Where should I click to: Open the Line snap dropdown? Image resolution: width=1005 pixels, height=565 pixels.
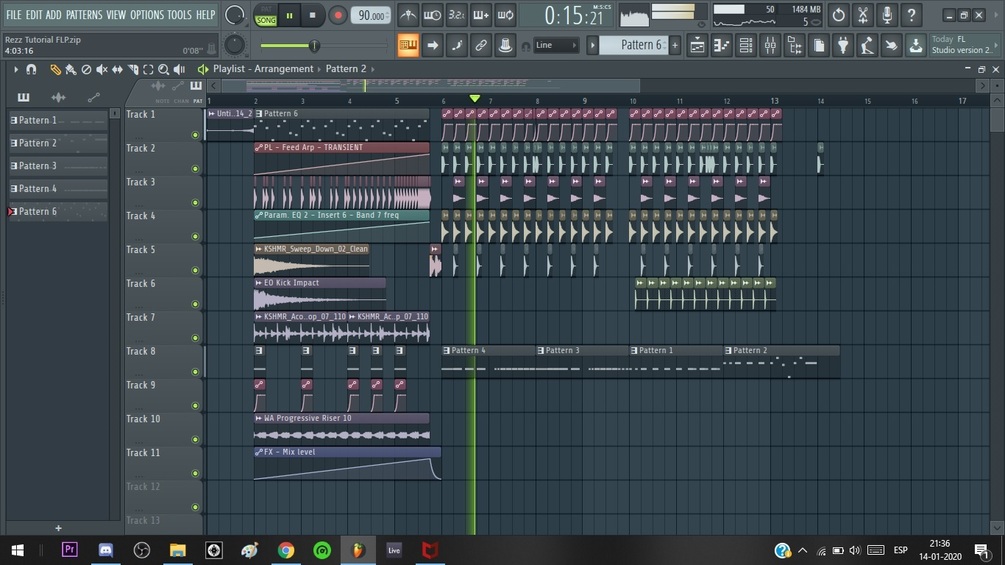pyautogui.click(x=556, y=45)
